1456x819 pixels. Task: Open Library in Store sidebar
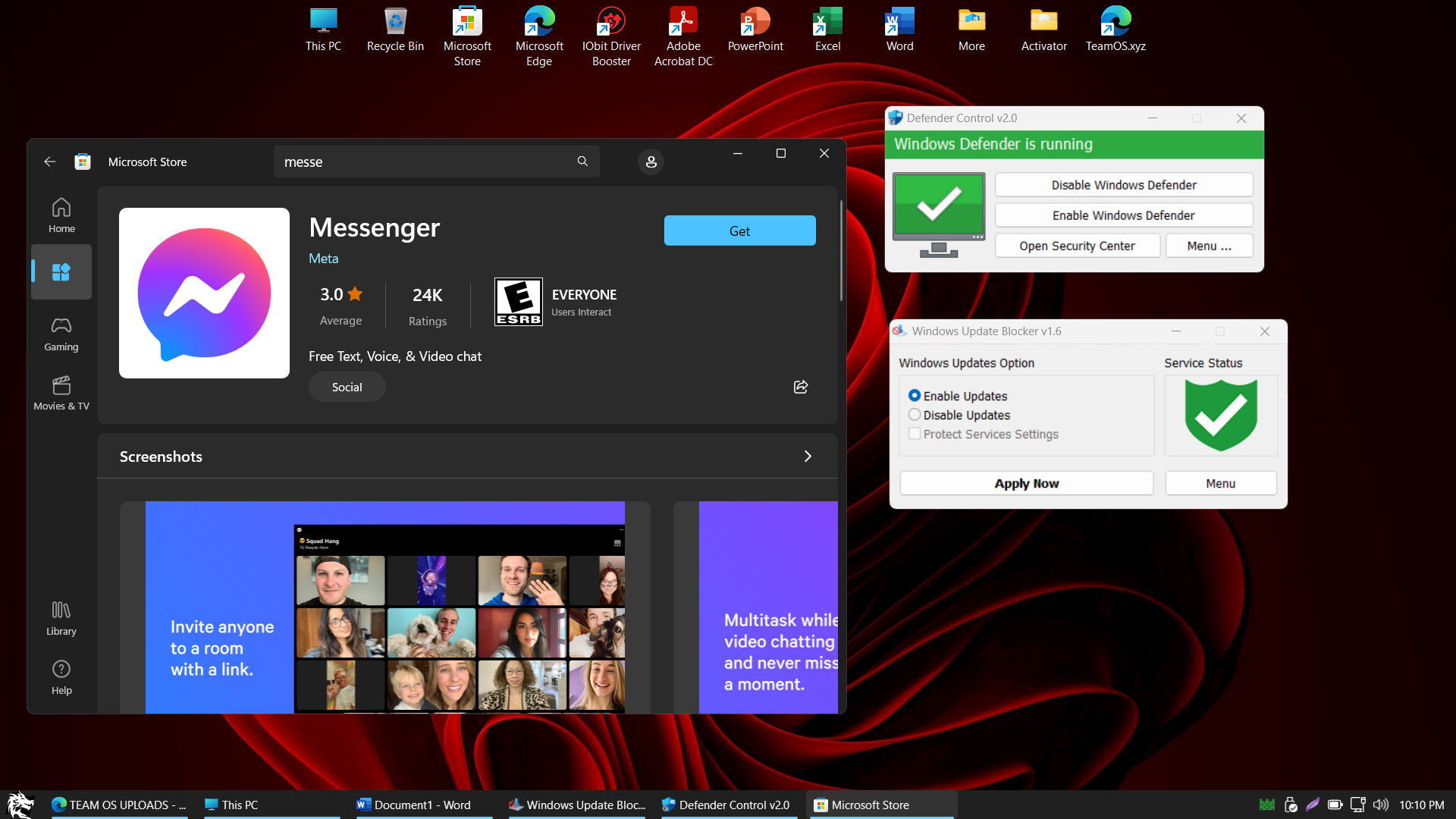pyautogui.click(x=61, y=618)
